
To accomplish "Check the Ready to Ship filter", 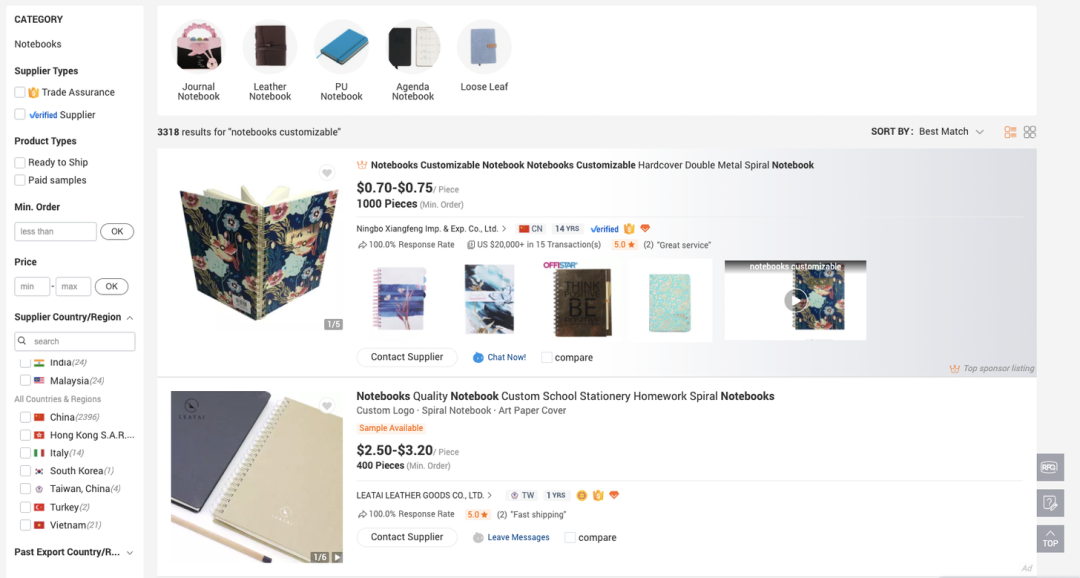I will coord(20,162).
